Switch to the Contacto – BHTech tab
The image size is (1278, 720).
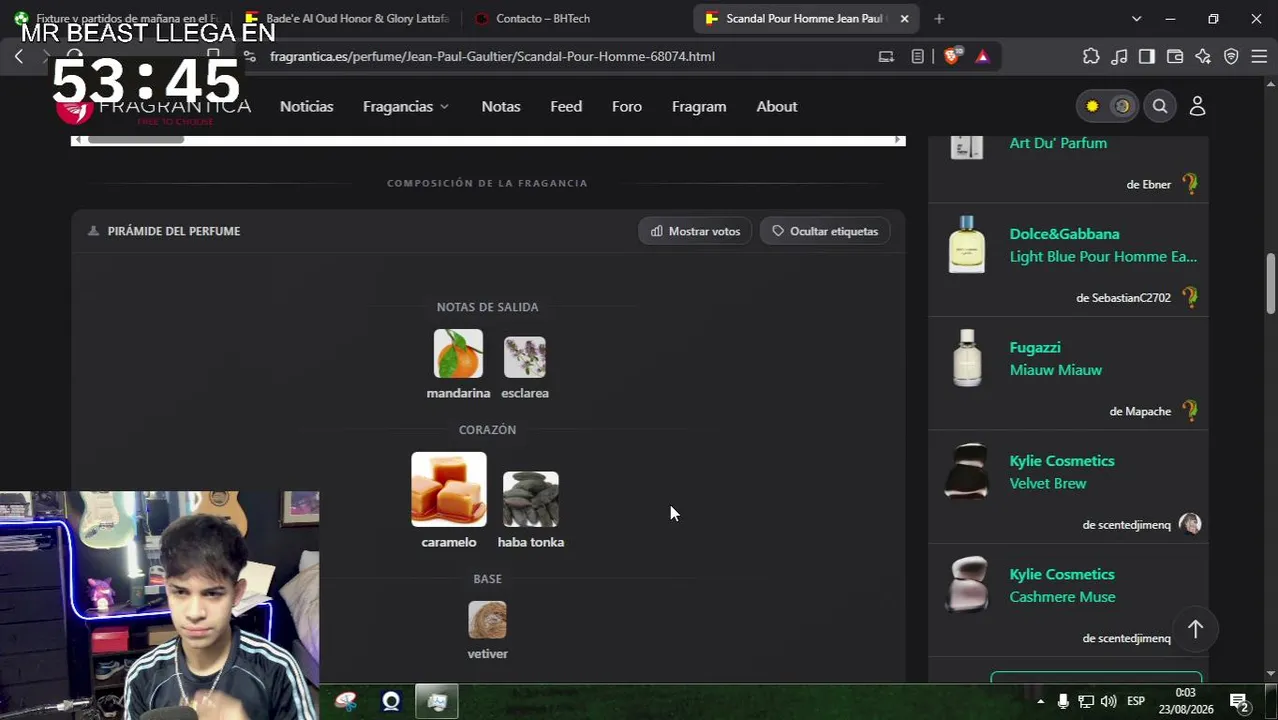pyautogui.click(x=543, y=18)
